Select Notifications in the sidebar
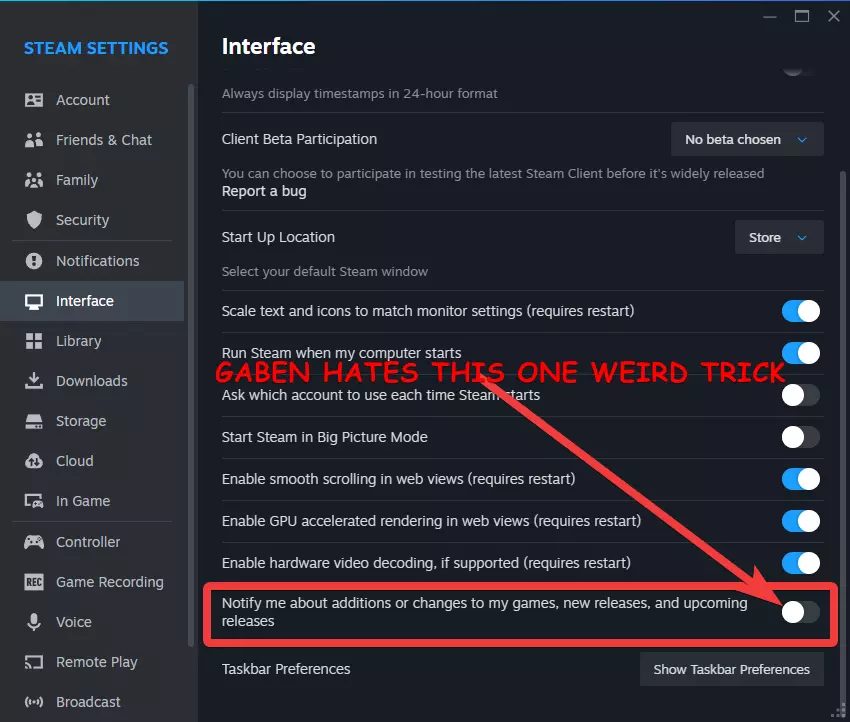The height and width of the screenshot is (722, 850). tap(92, 261)
